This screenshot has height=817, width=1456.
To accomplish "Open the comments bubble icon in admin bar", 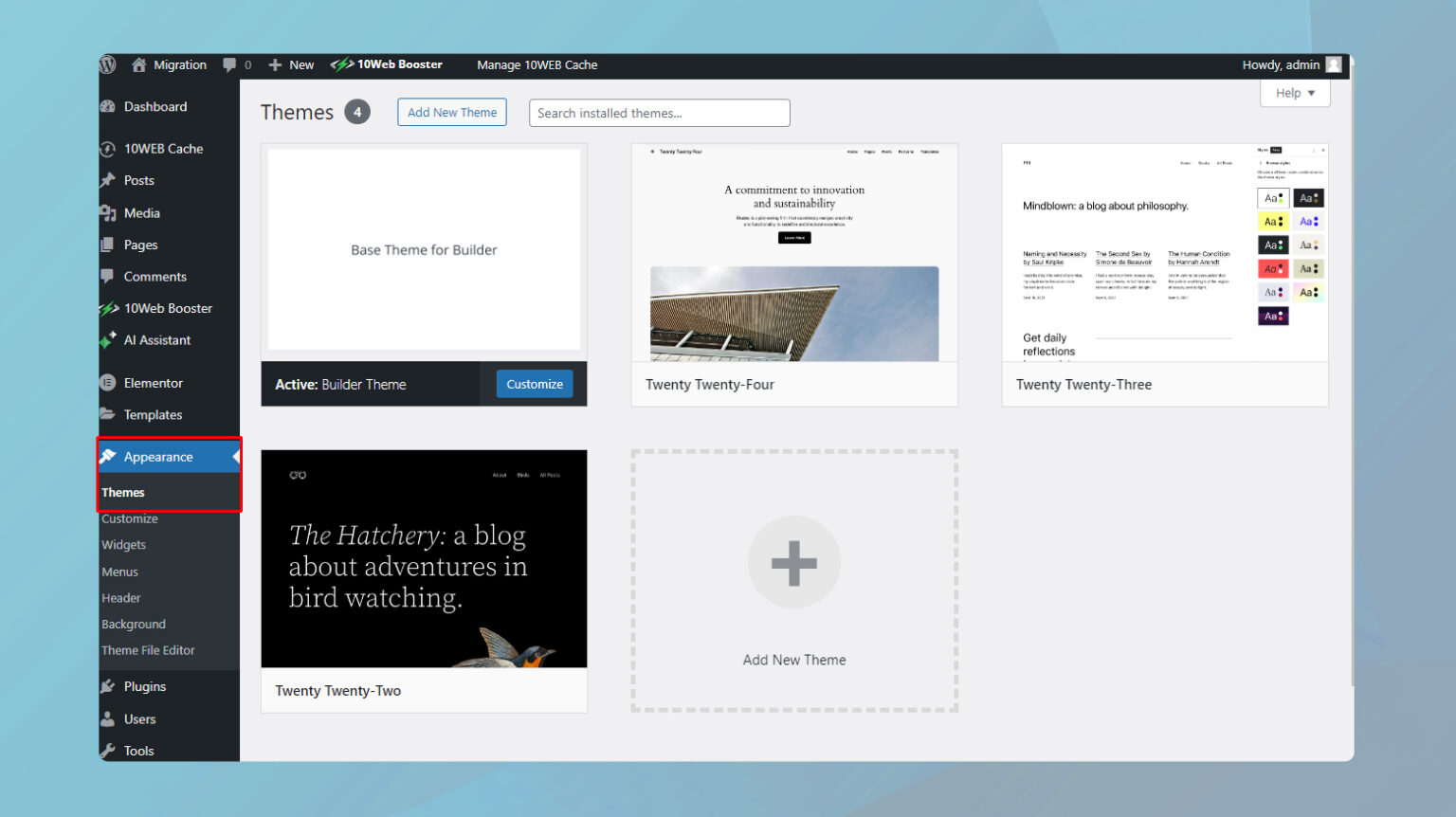I will click(x=229, y=64).
